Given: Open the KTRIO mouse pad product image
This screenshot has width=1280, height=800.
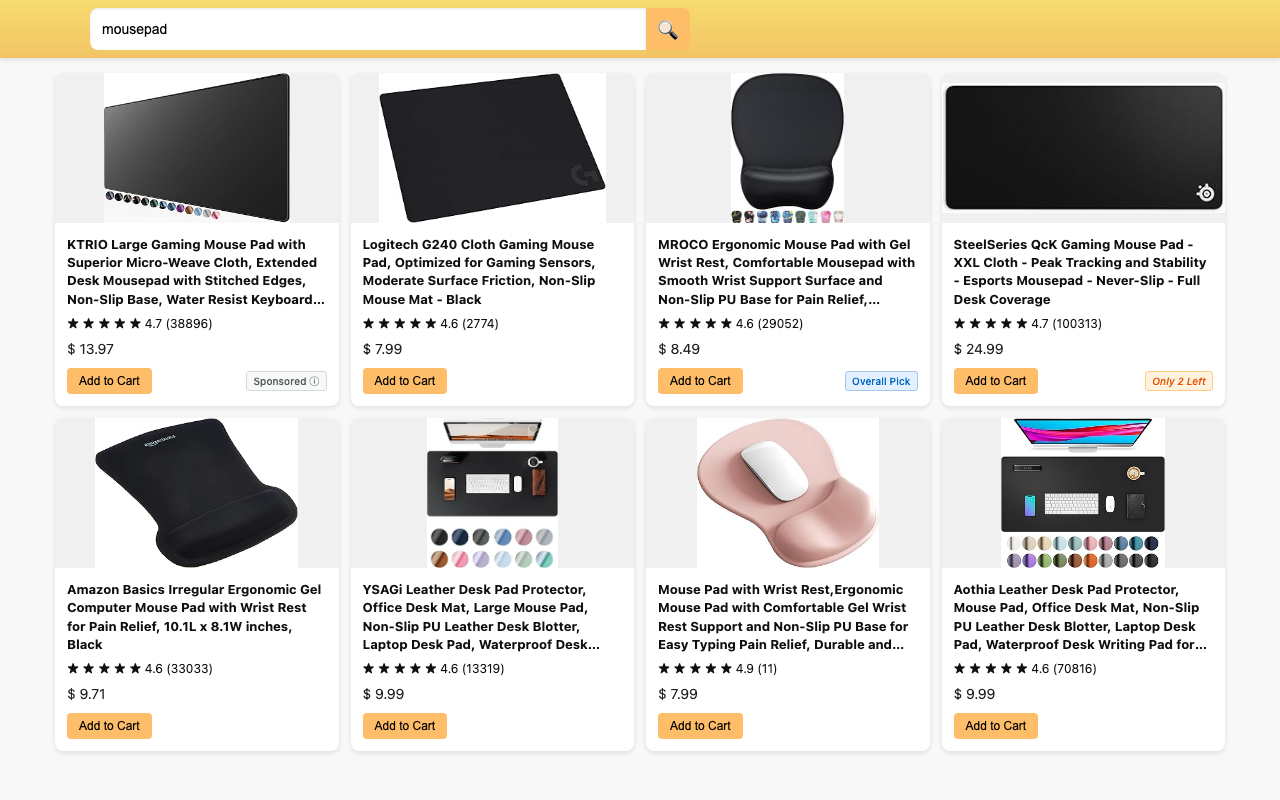Looking at the screenshot, I should pos(197,148).
